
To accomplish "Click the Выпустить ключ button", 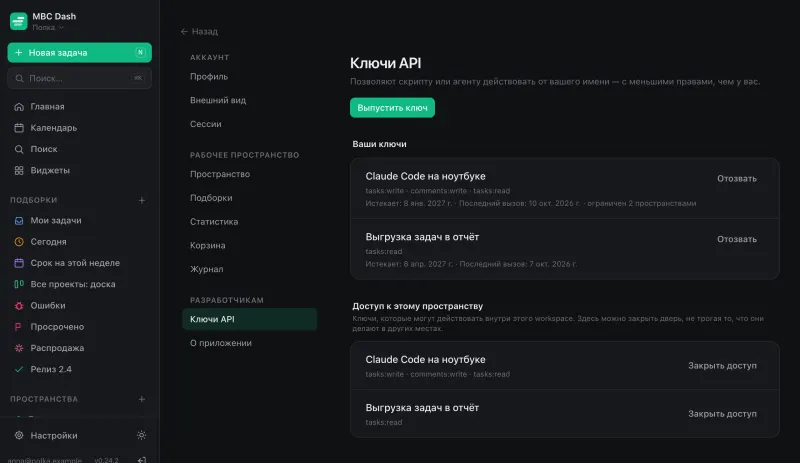I will [392, 108].
